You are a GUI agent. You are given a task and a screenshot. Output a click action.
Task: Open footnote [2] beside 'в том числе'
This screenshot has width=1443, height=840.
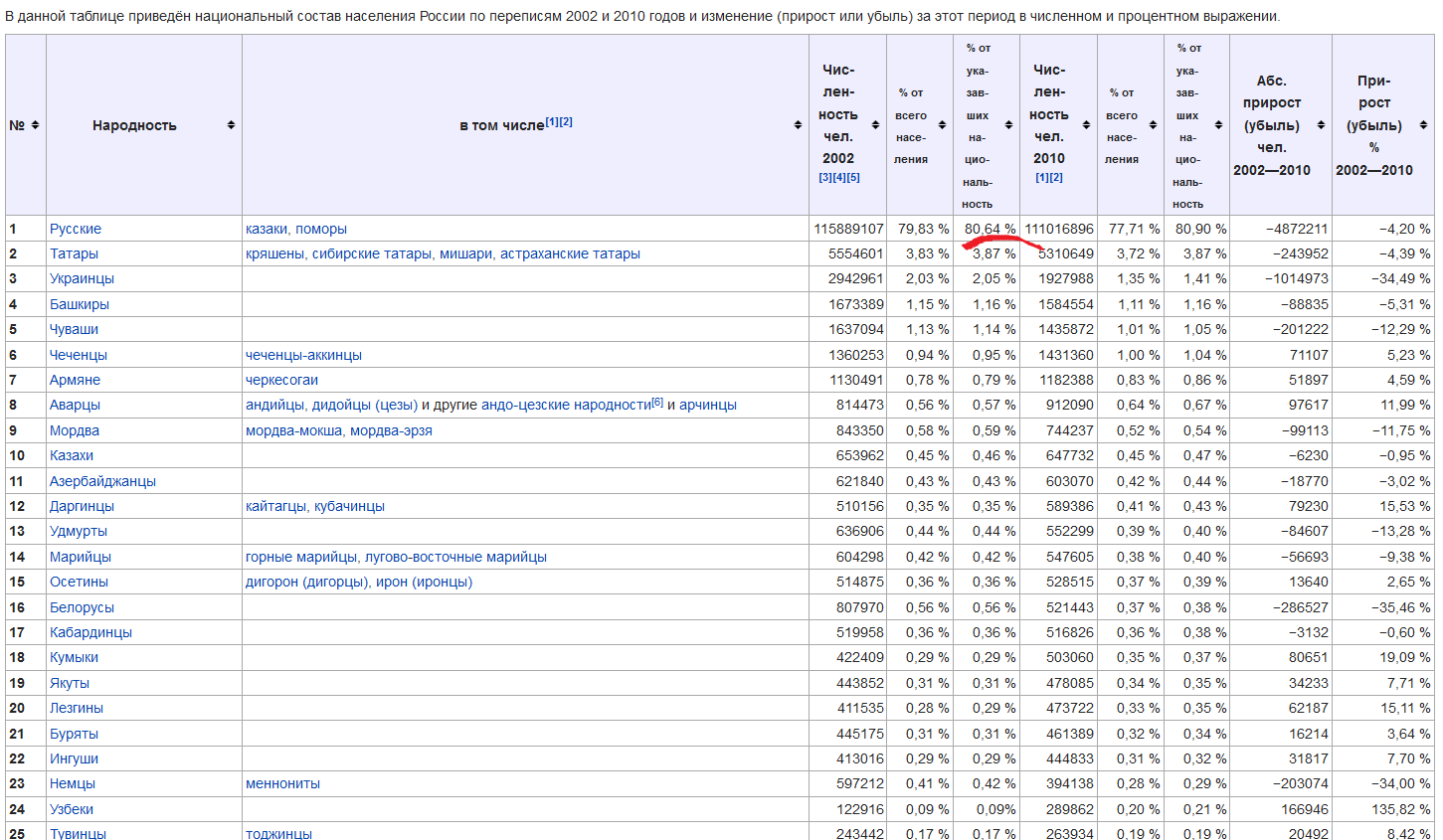(566, 121)
